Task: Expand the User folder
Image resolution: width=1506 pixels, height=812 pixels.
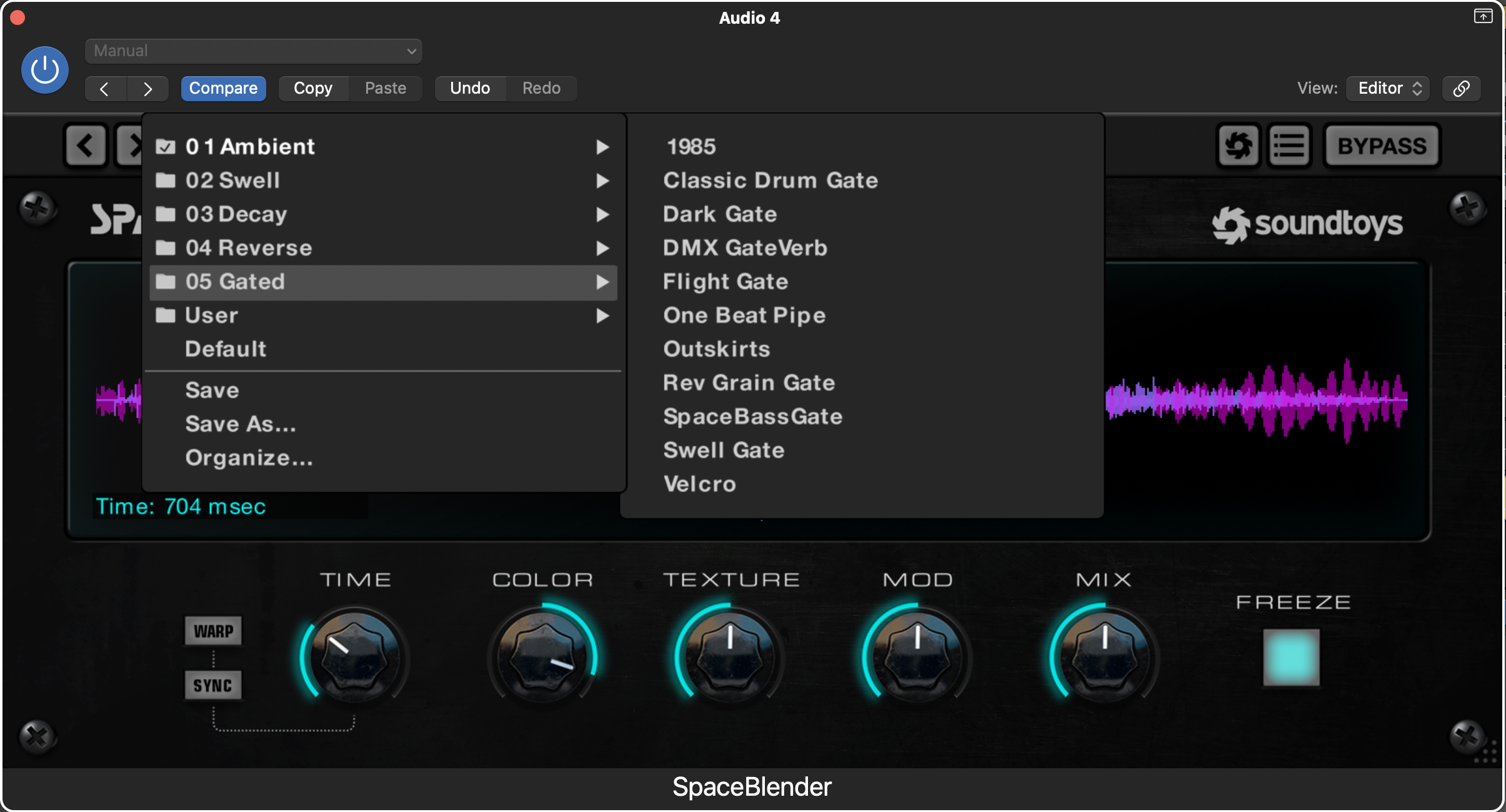Action: [x=384, y=315]
